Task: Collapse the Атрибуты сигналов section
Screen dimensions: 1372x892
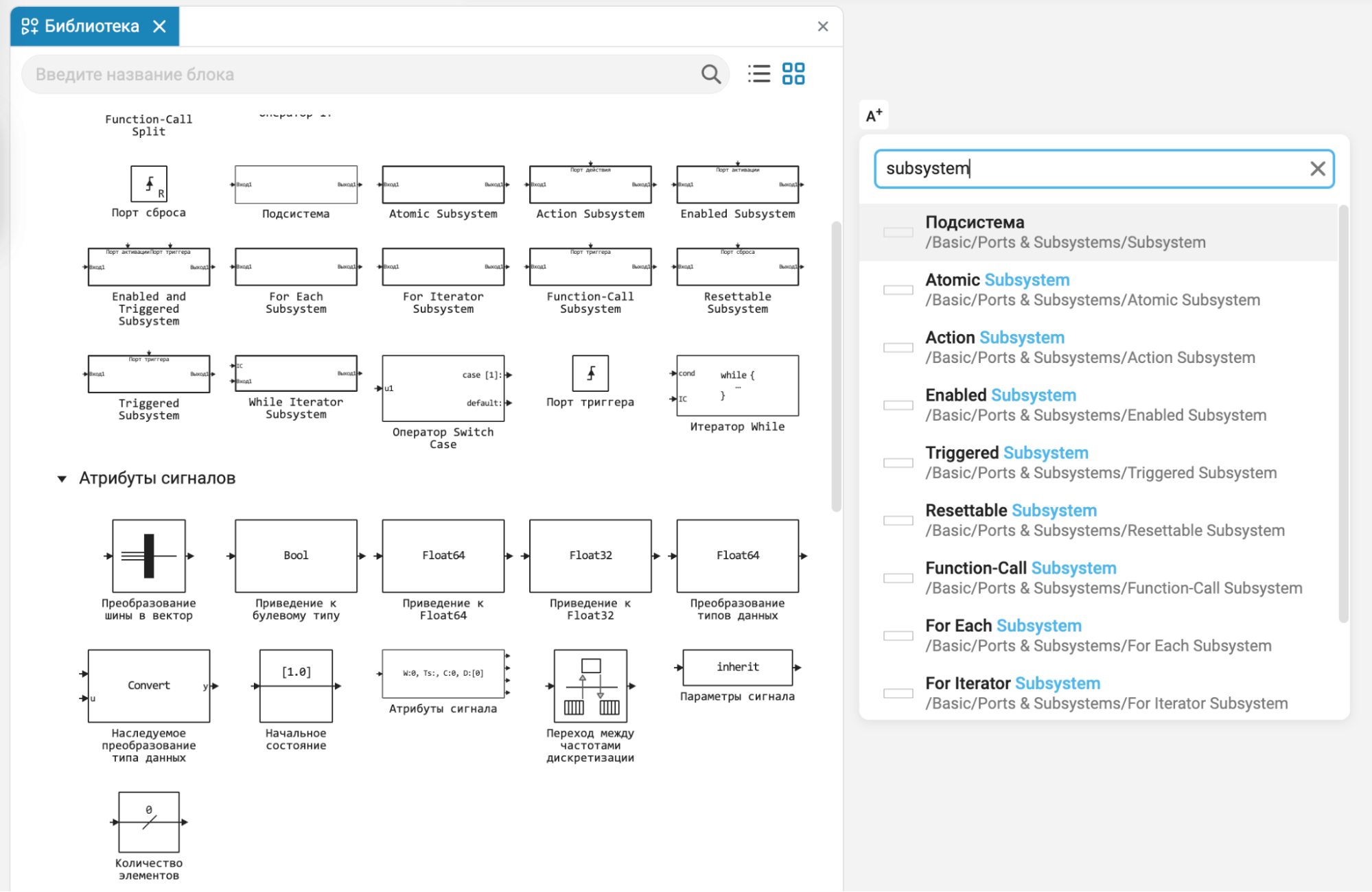Action: pos(62,478)
